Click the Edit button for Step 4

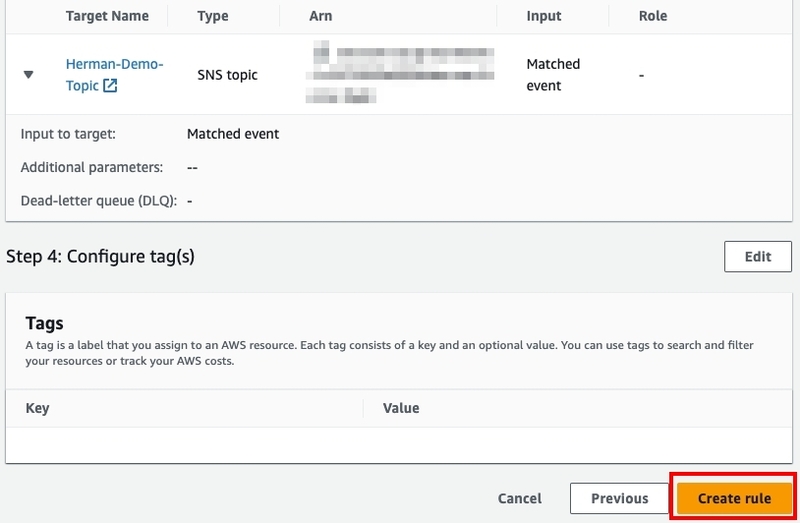pyautogui.click(x=758, y=257)
